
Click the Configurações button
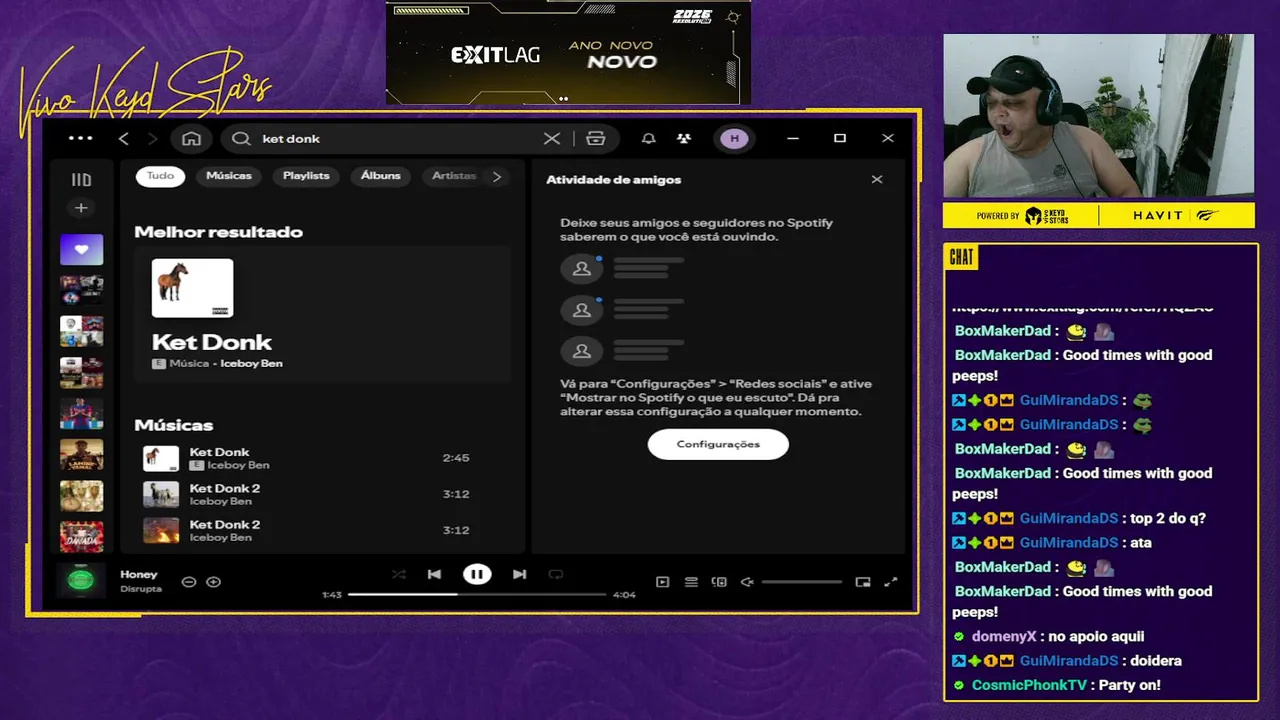718,444
